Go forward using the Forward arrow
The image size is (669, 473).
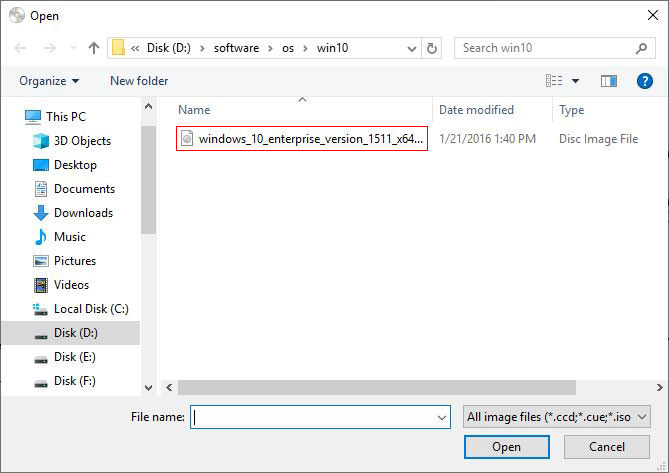pyautogui.click(x=49, y=48)
